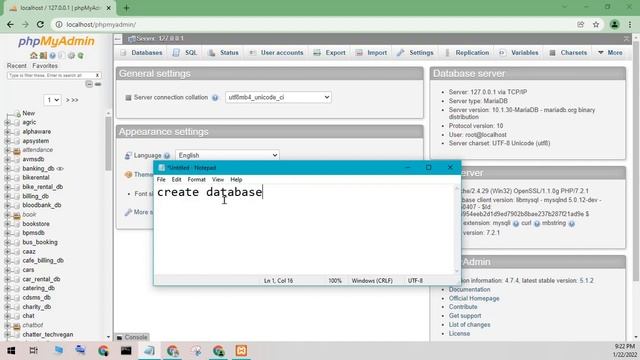Open the Edit menu in Notepad

click(176, 180)
